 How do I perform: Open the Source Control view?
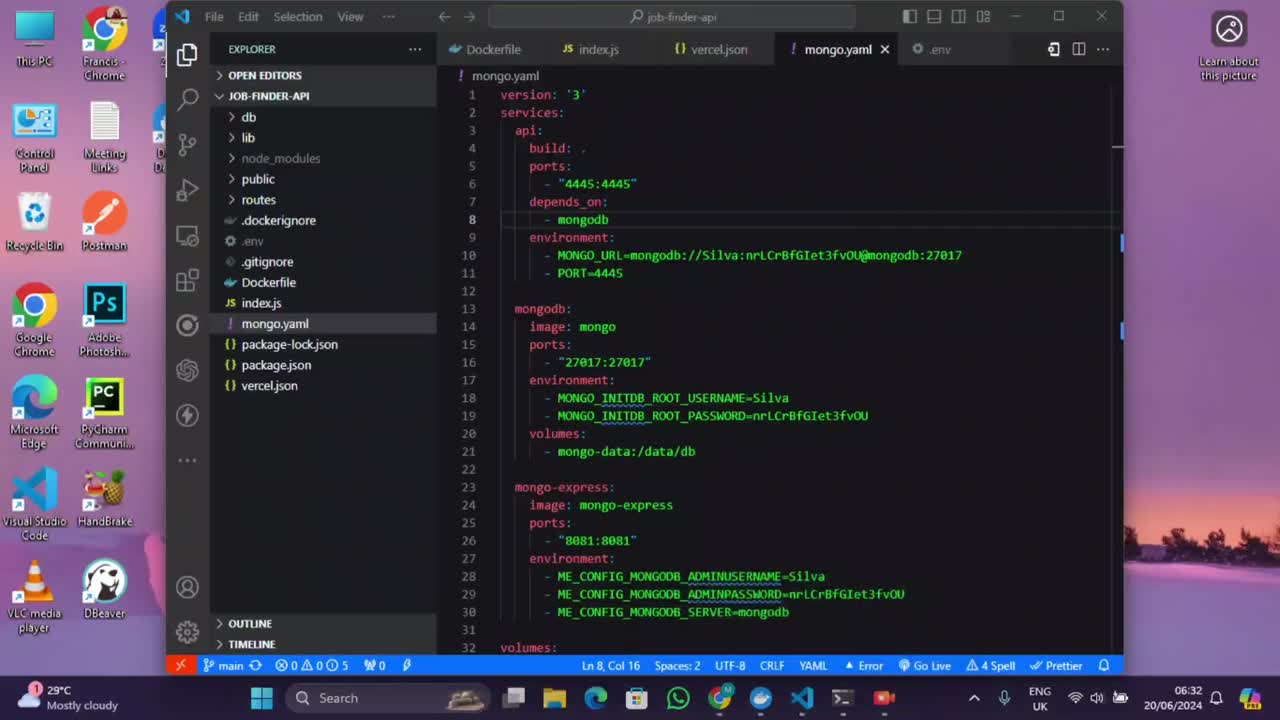[187, 145]
